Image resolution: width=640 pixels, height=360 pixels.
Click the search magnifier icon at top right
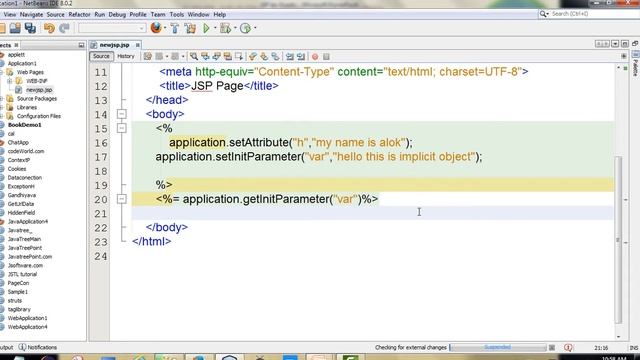pos(543,14)
